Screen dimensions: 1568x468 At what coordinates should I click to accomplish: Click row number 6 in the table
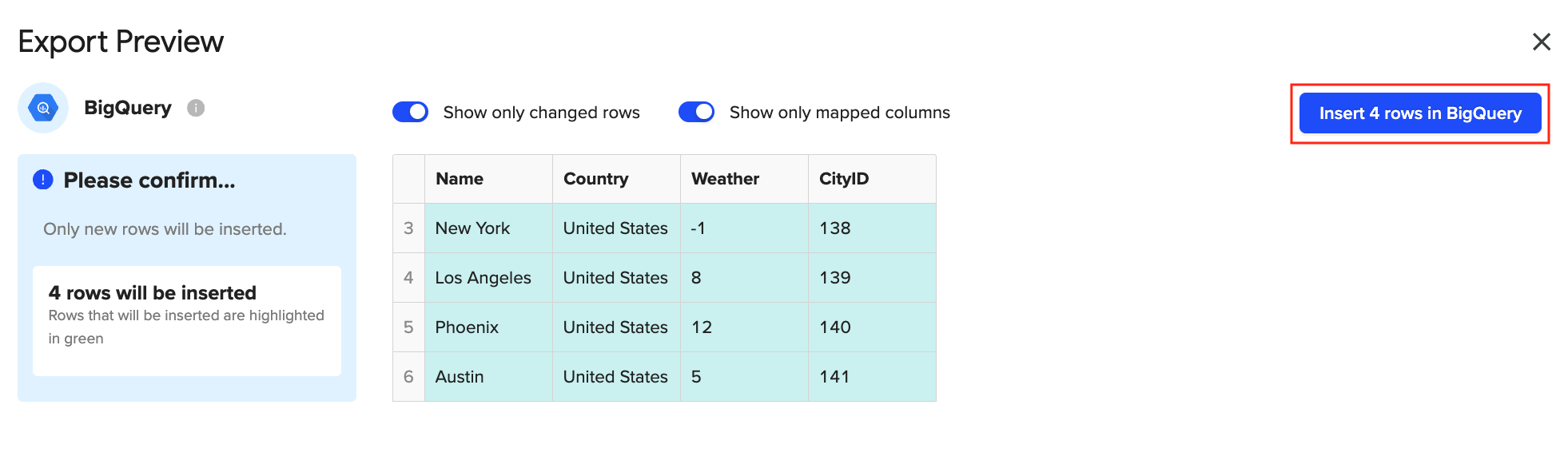point(408,377)
